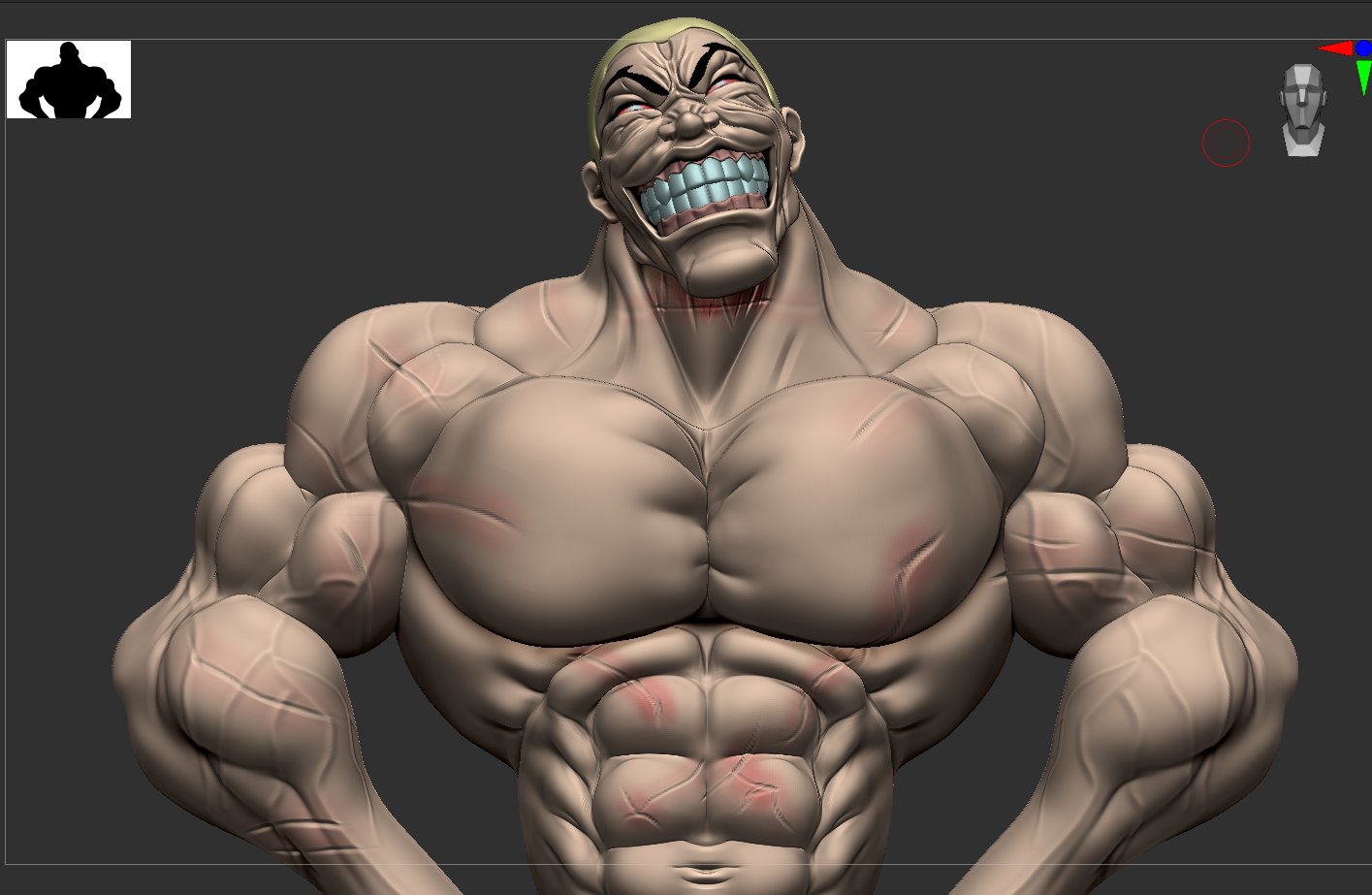Select the blue Z-axis dot of gizmo
Viewport: 1372px width, 895px height.
tap(1364, 48)
